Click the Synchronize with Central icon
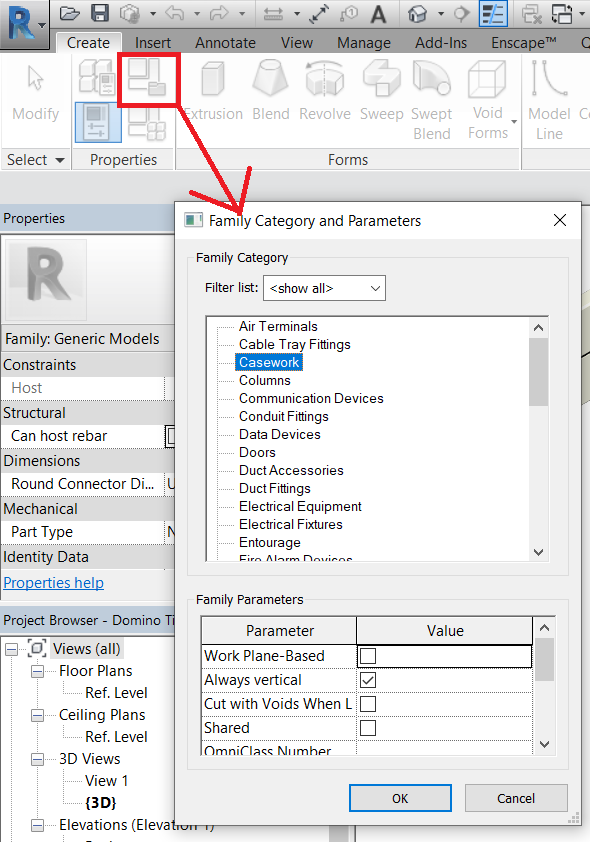 (129, 13)
